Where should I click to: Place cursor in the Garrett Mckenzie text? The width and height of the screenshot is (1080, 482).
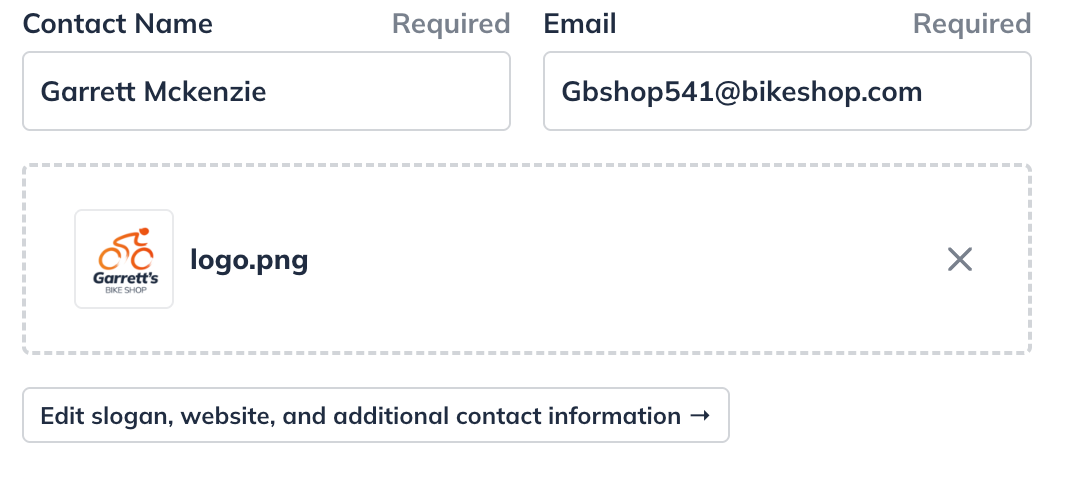[x=153, y=92]
